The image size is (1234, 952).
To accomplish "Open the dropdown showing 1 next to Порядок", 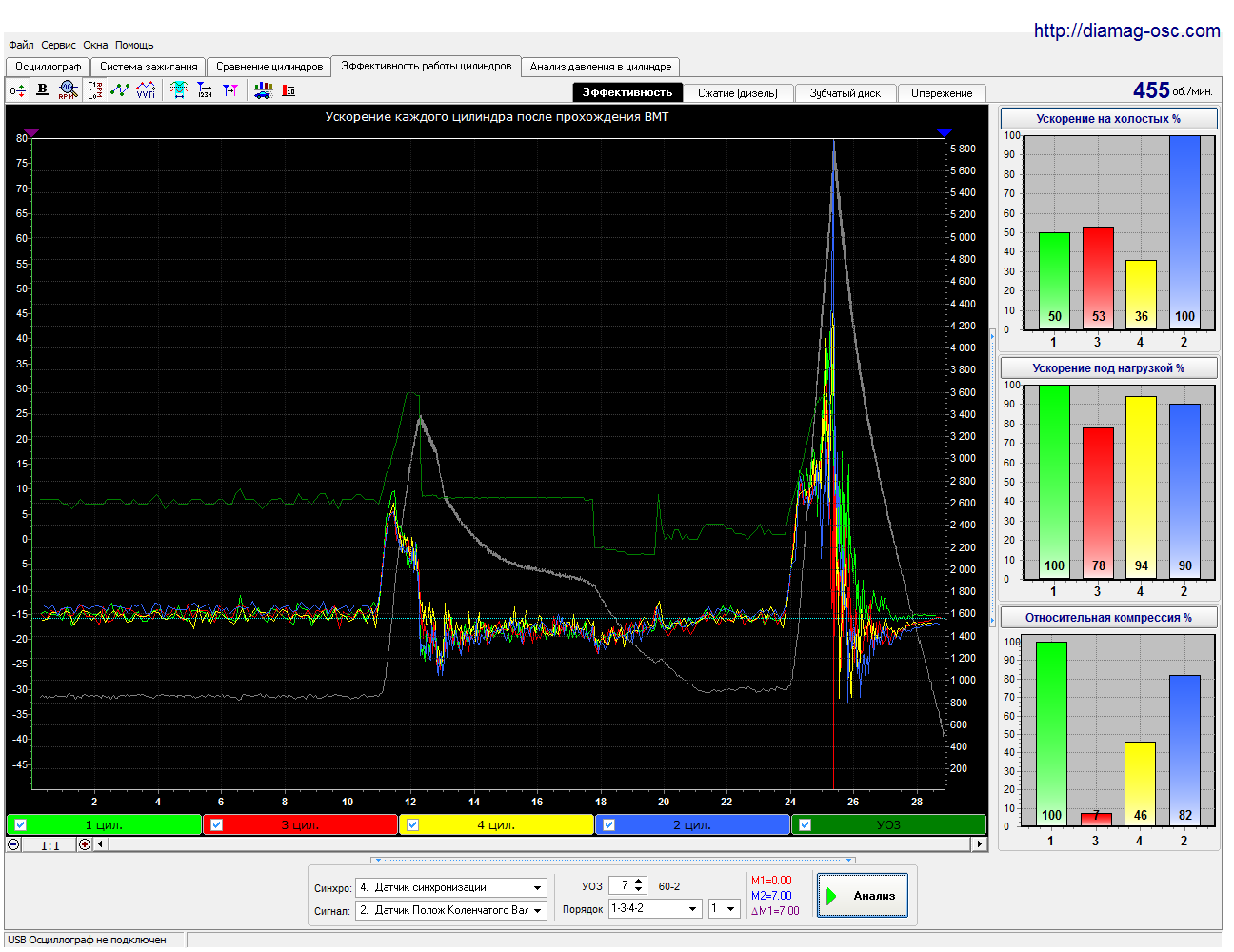I will [731, 909].
